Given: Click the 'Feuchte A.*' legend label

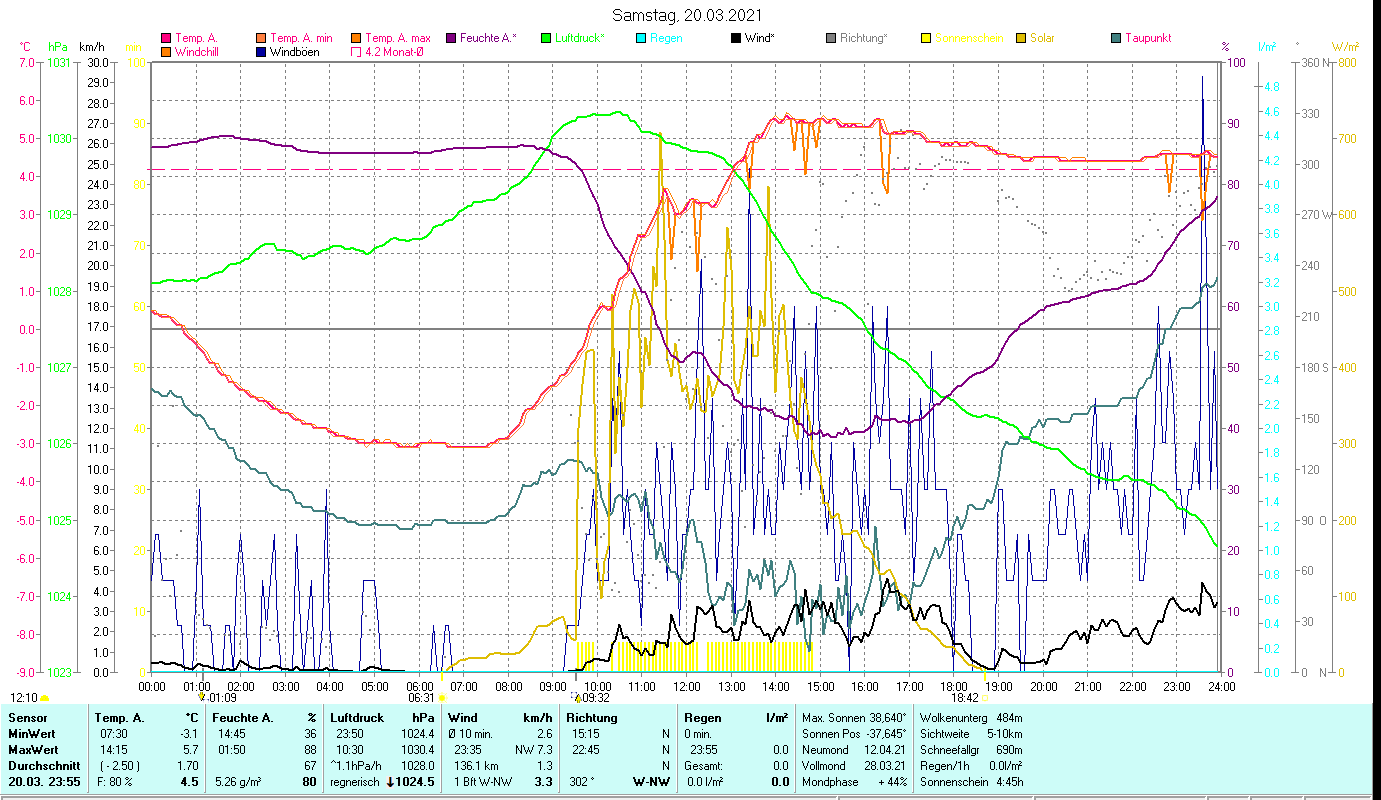Looking at the screenshot, I should (489, 39).
